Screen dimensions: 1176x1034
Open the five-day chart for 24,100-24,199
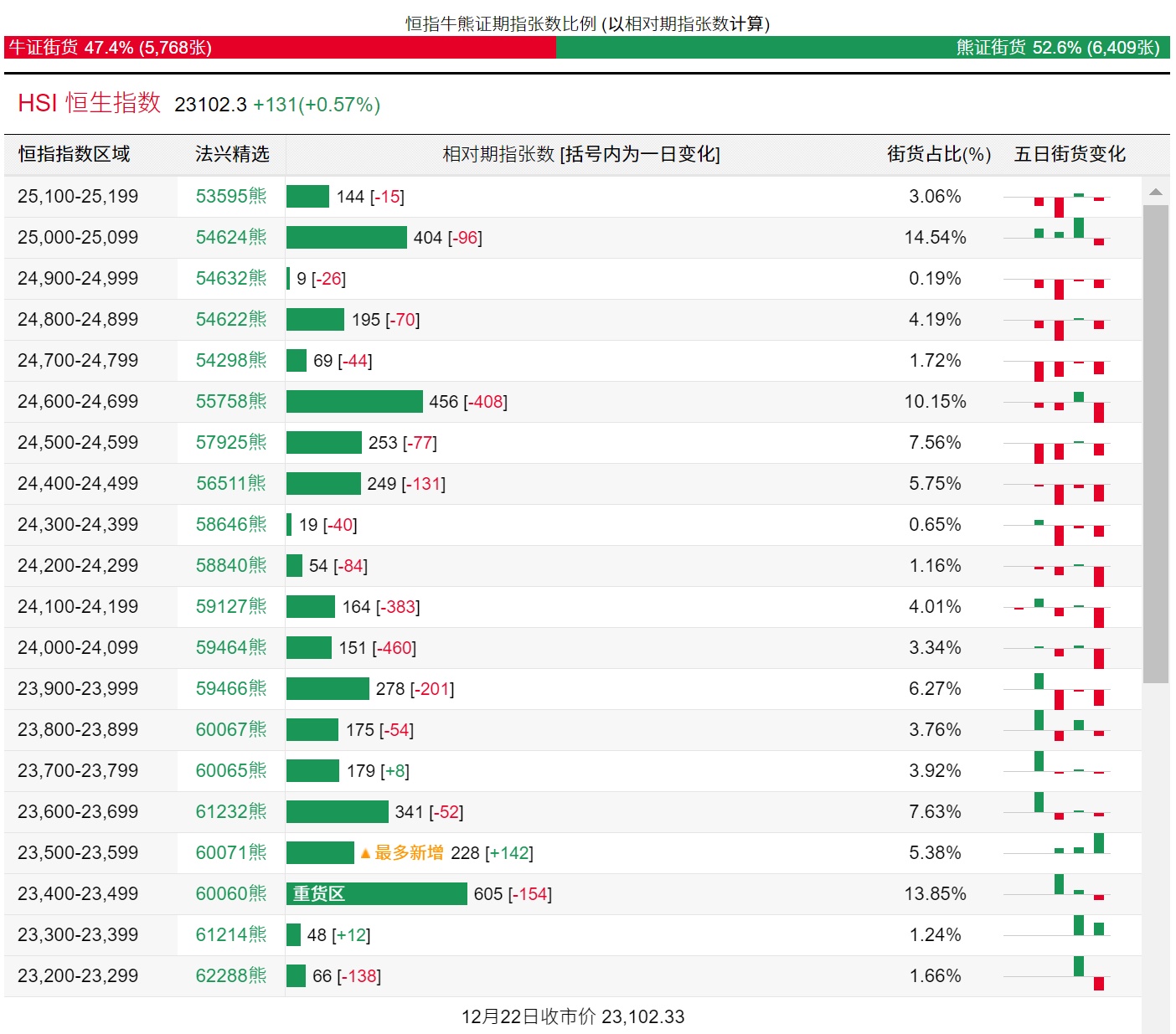tap(1057, 612)
